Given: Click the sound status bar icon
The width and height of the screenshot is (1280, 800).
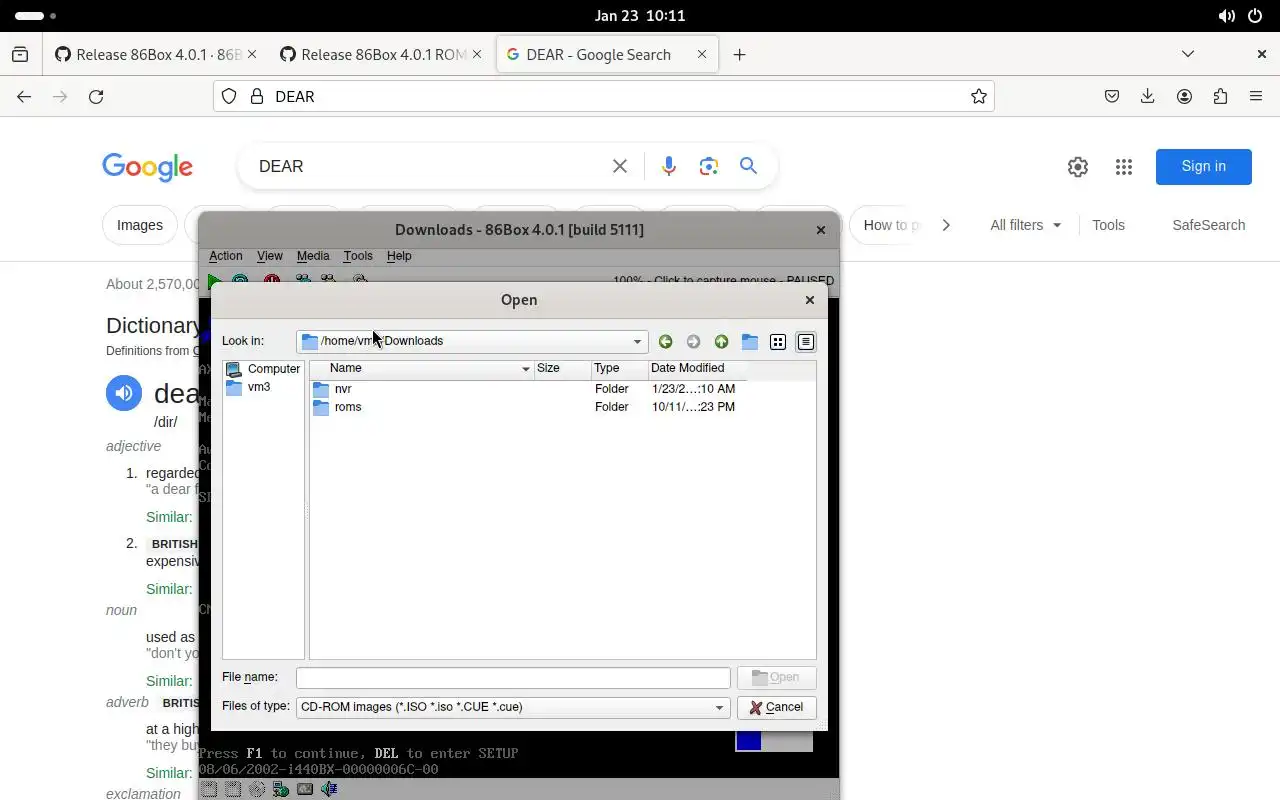Looking at the screenshot, I should [x=329, y=789].
